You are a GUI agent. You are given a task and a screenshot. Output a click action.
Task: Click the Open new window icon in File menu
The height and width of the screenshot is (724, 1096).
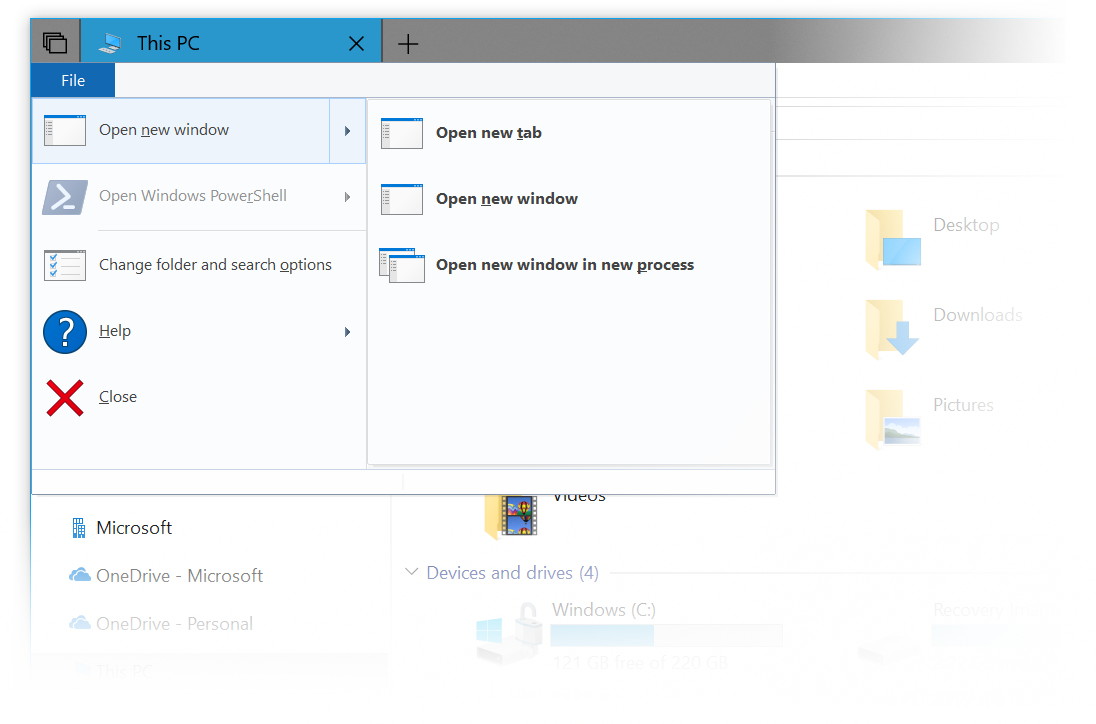coord(64,130)
